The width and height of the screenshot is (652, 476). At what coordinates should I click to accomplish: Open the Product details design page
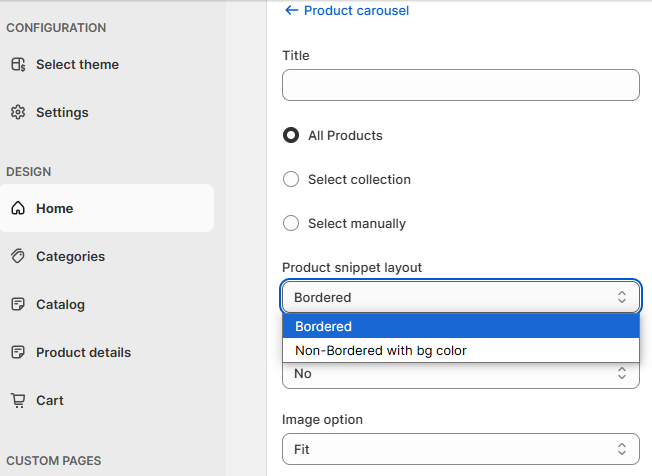pos(84,352)
